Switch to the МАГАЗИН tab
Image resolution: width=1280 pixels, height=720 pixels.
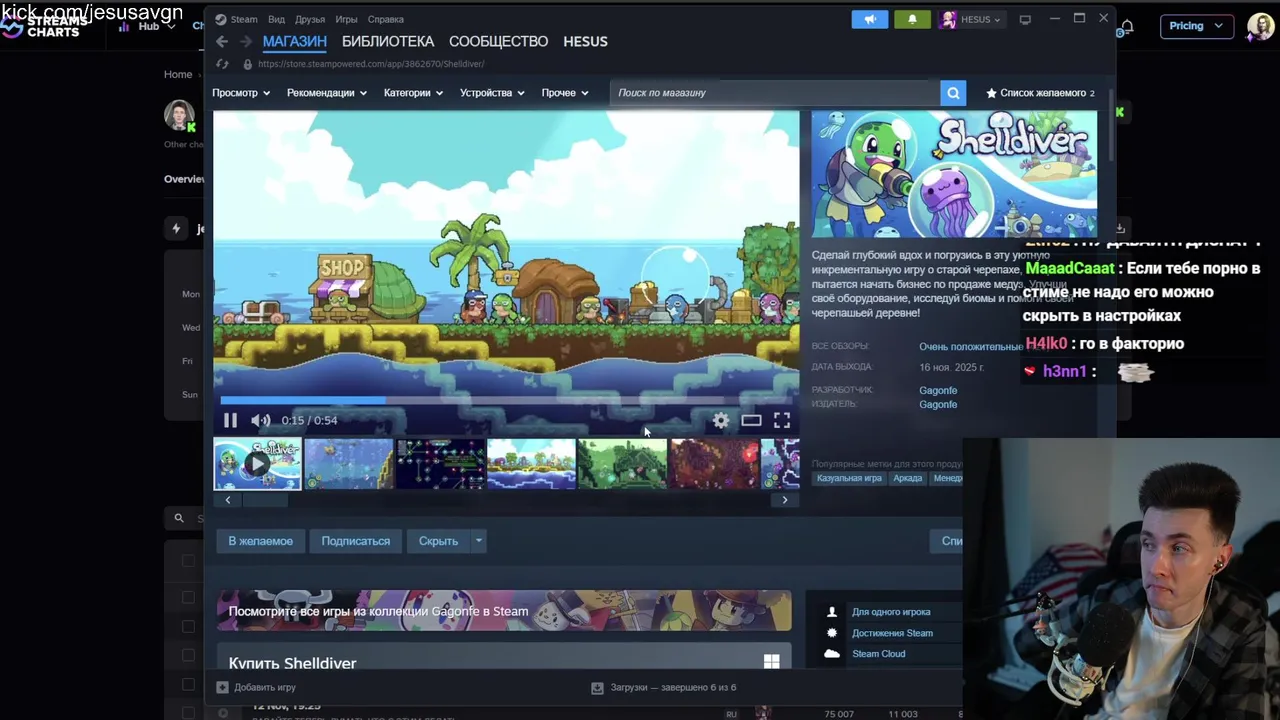(x=295, y=41)
